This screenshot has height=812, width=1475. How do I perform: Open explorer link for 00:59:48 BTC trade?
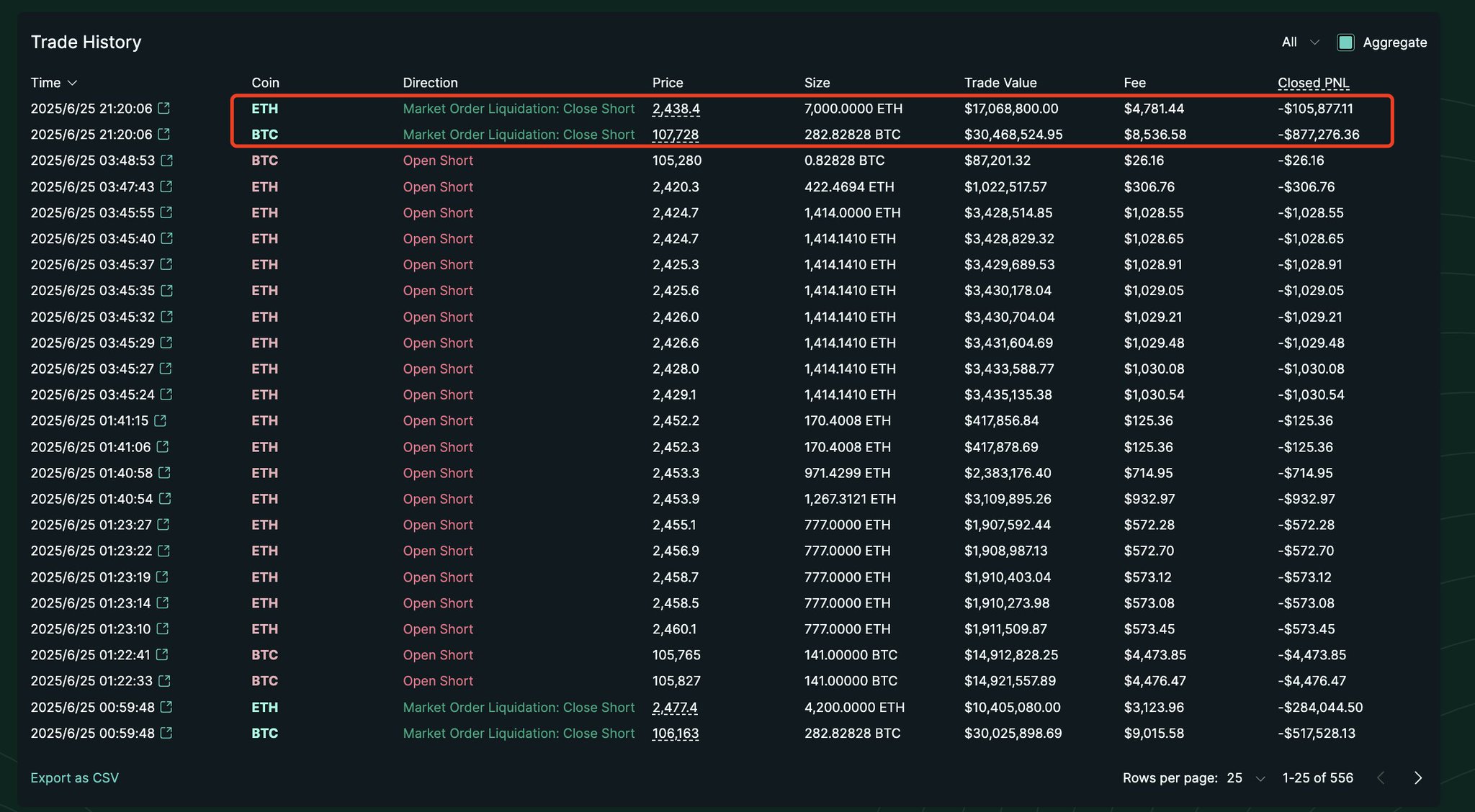[166, 734]
